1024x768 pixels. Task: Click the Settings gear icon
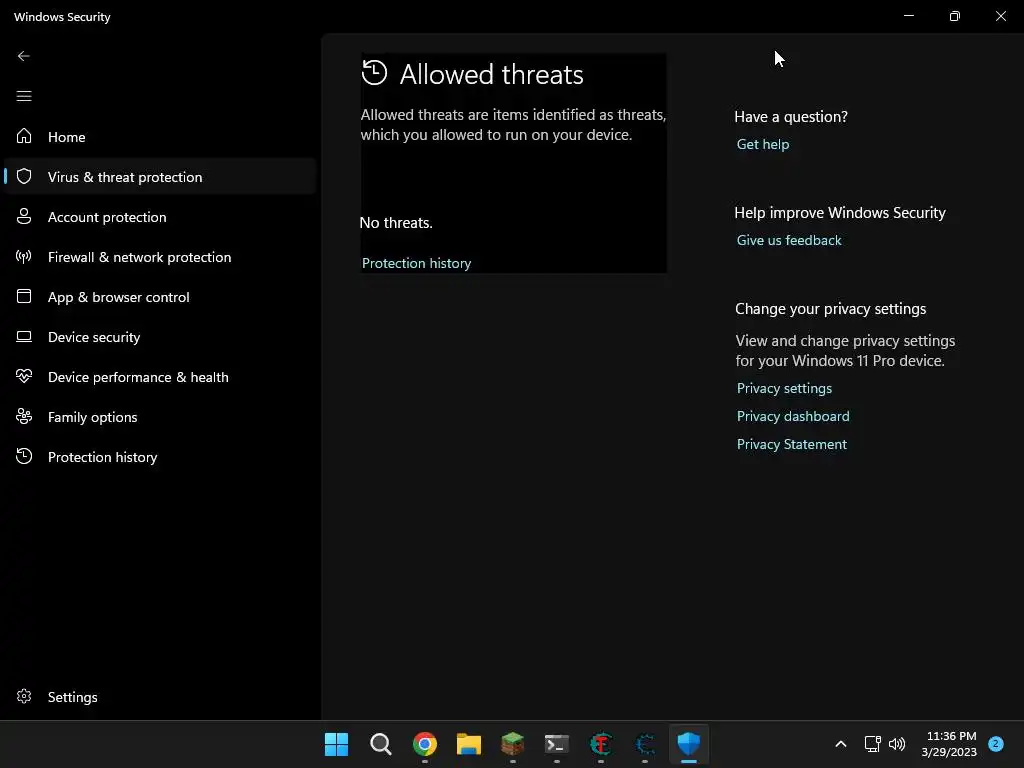click(x=24, y=696)
